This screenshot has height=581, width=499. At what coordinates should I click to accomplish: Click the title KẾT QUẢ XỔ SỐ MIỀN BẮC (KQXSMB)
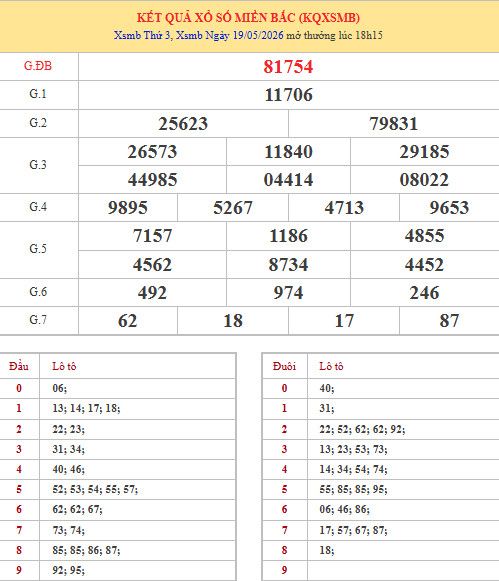pos(248,18)
